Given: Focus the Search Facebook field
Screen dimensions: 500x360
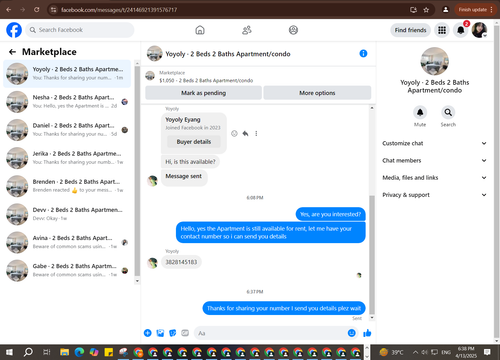Looking at the screenshot, I should [x=80, y=30].
